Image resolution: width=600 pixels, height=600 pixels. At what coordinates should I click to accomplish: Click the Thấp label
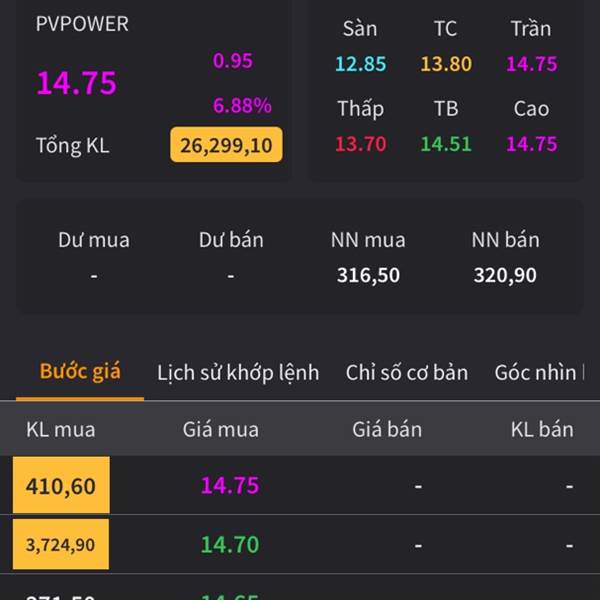click(x=360, y=109)
